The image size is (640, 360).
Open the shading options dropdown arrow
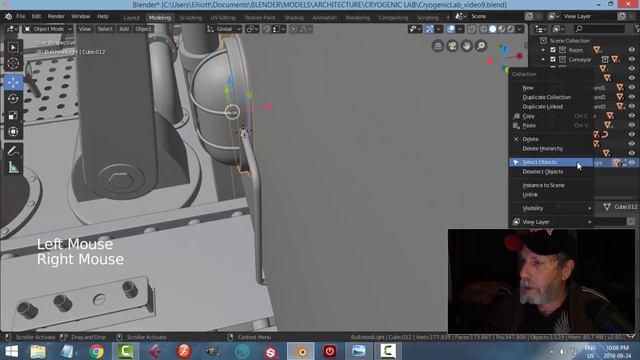click(520, 29)
